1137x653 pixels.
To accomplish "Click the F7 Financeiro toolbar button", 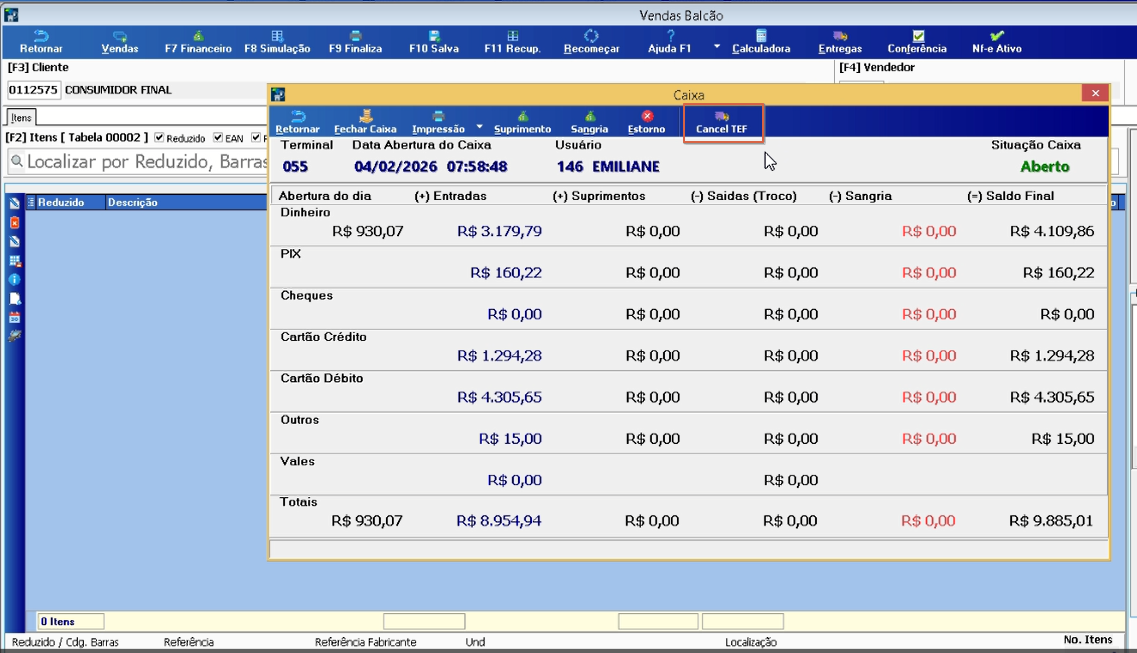I will 198,41.
